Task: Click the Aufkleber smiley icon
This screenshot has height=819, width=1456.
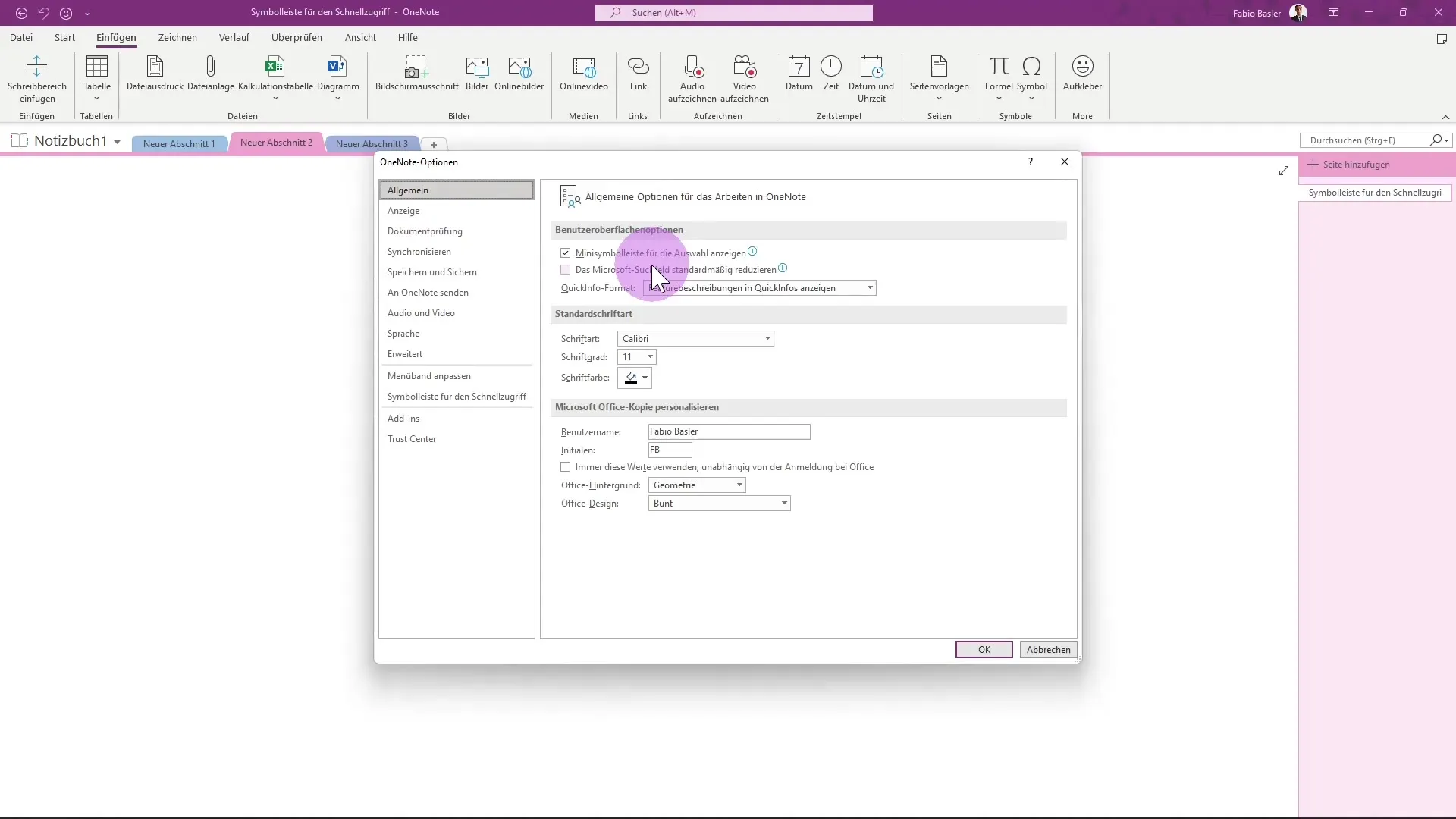Action: 1082,67
